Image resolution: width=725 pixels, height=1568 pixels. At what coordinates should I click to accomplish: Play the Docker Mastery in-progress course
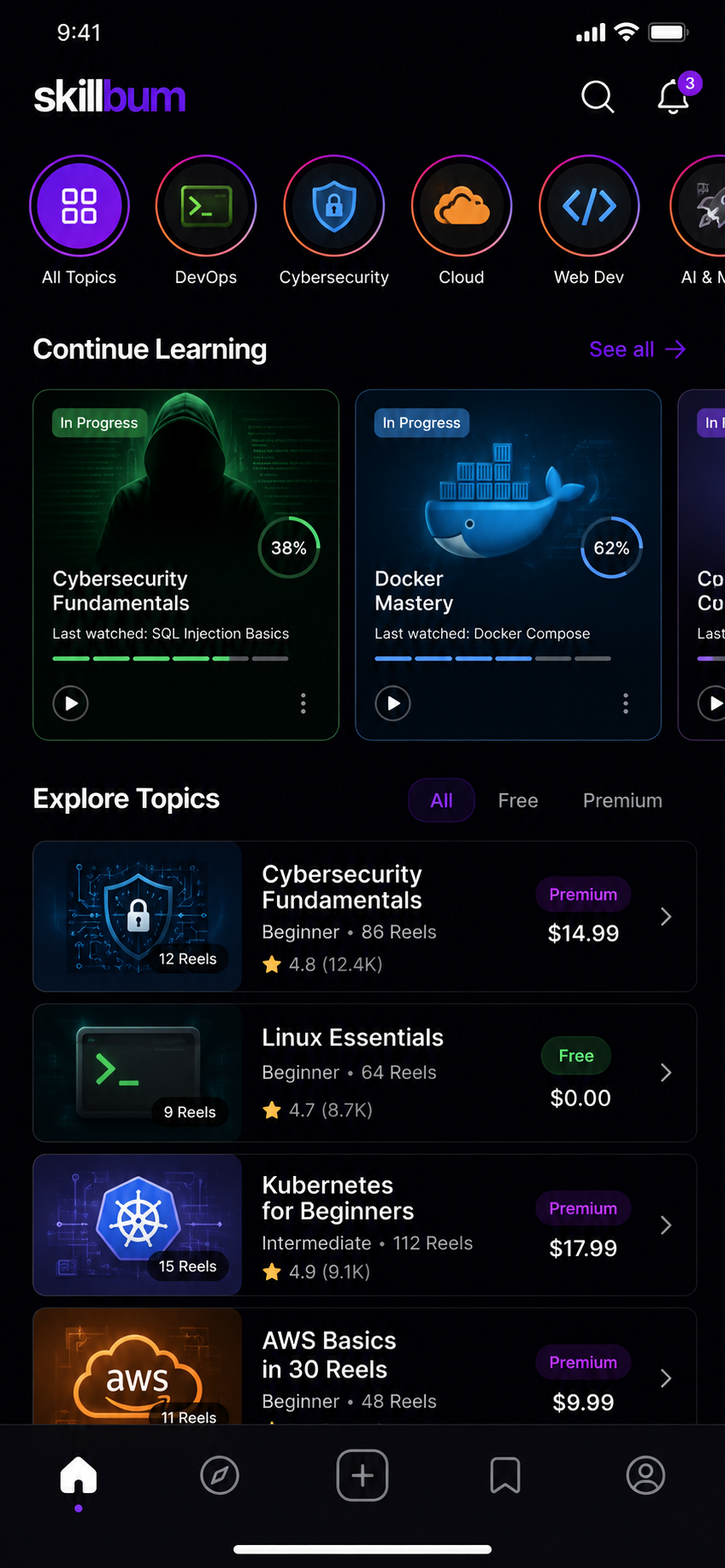[x=393, y=703]
